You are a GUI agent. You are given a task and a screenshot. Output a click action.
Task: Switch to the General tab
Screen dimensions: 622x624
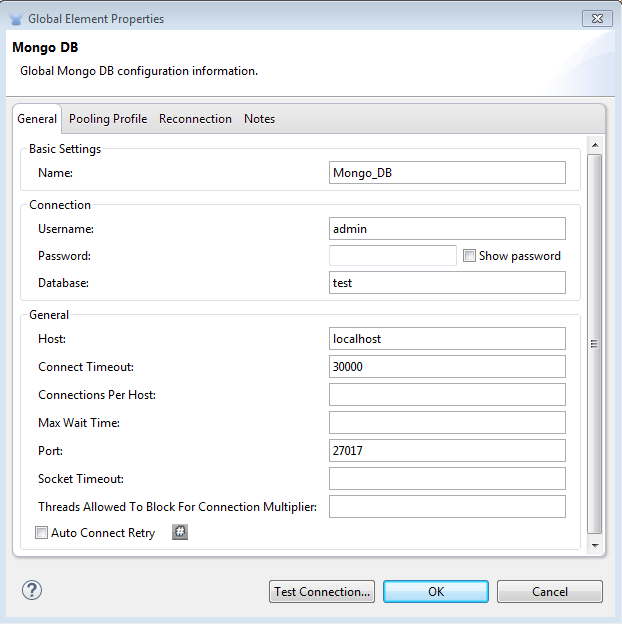pyautogui.click(x=37, y=119)
